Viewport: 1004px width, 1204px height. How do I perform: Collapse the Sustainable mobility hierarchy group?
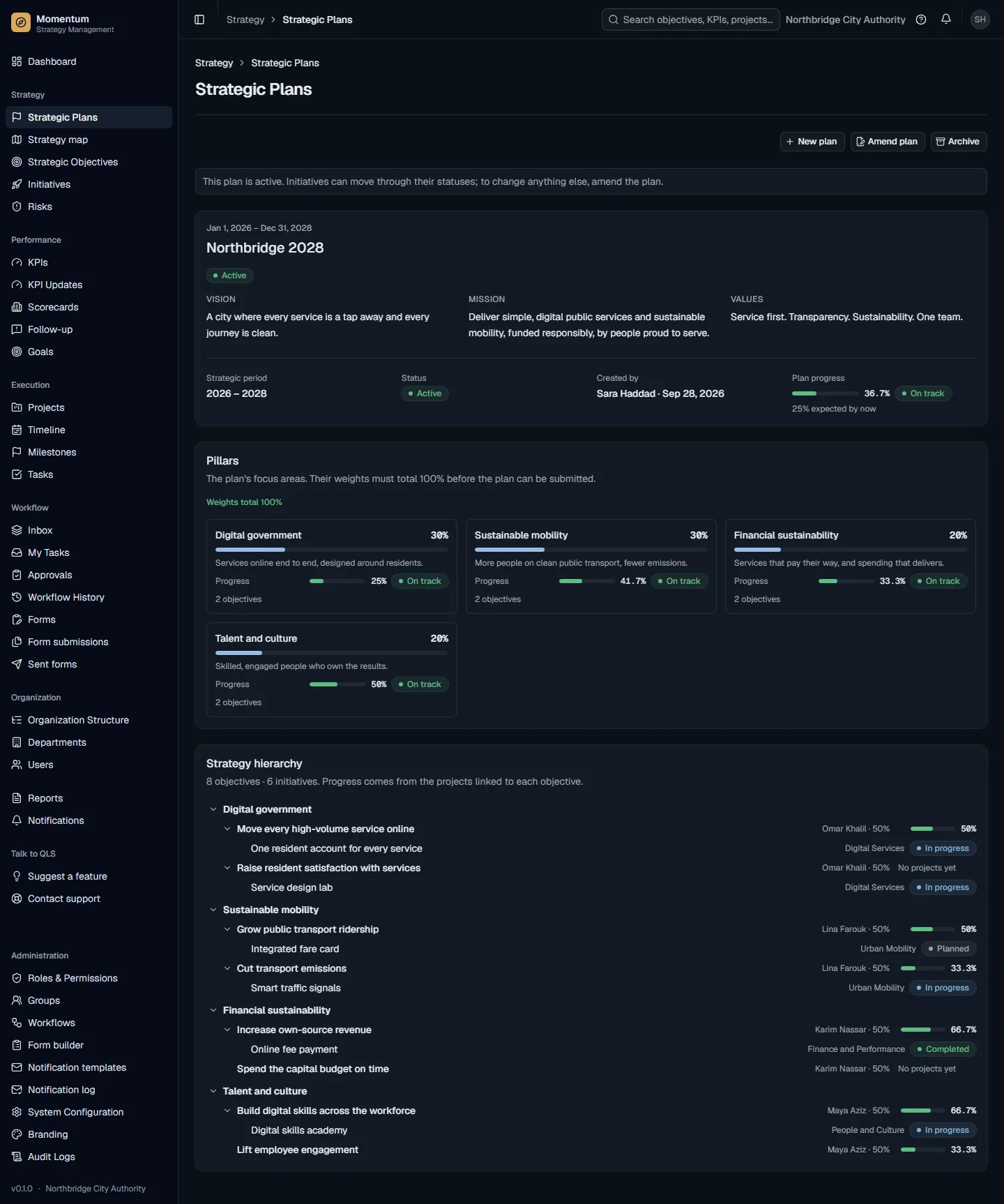click(213, 910)
